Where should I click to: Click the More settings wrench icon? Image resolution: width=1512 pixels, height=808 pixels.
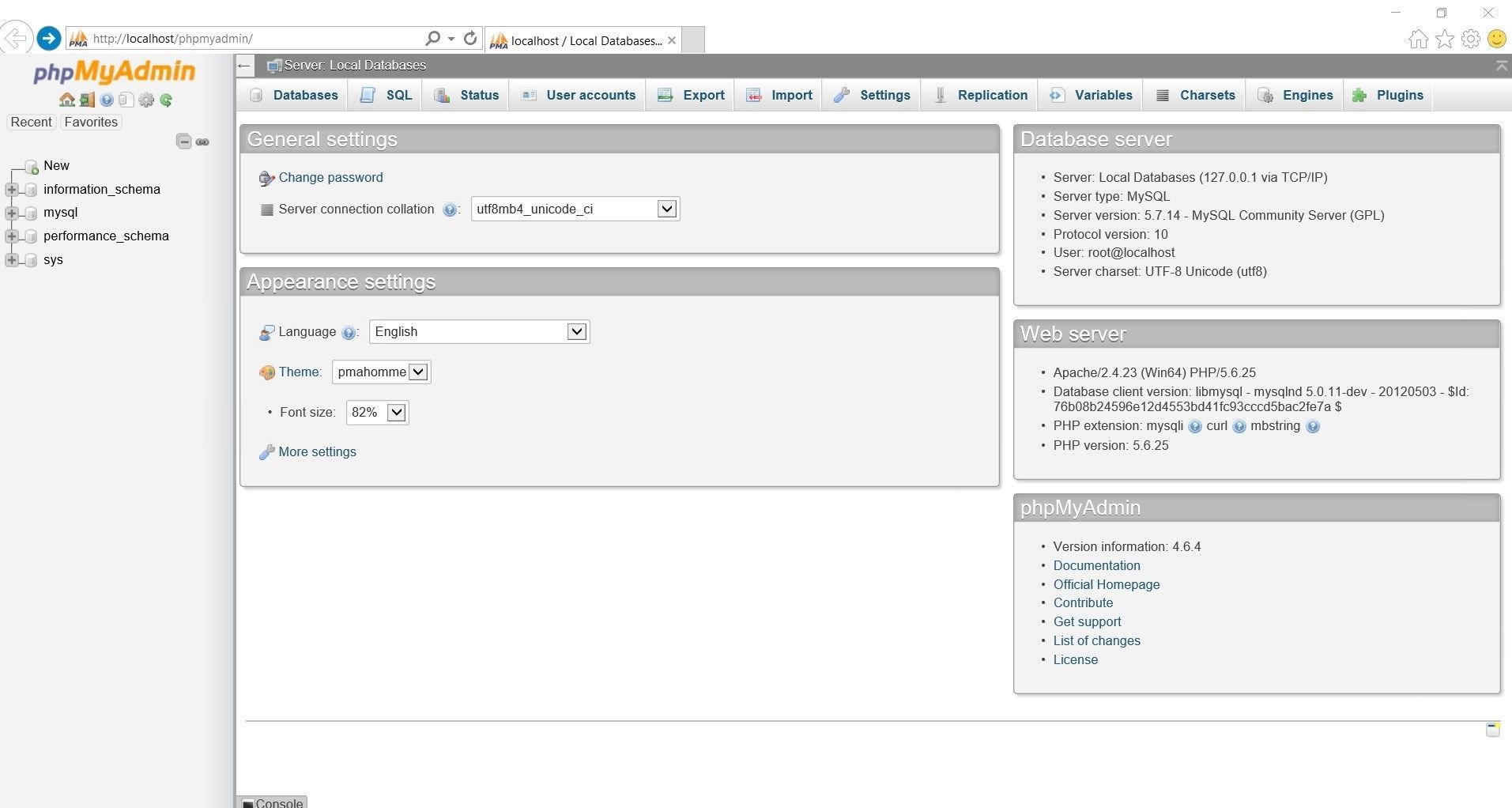point(266,452)
